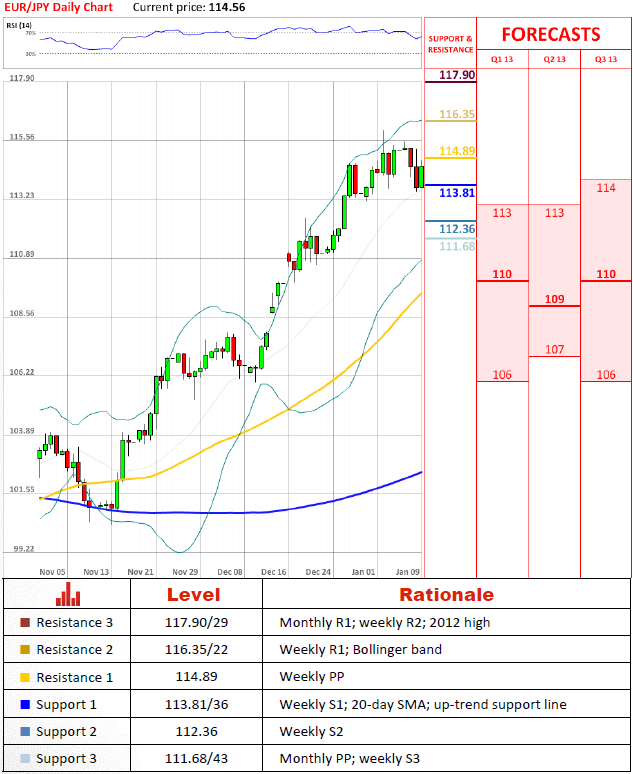Click the FORECASTS heading

pyautogui.click(x=551, y=34)
